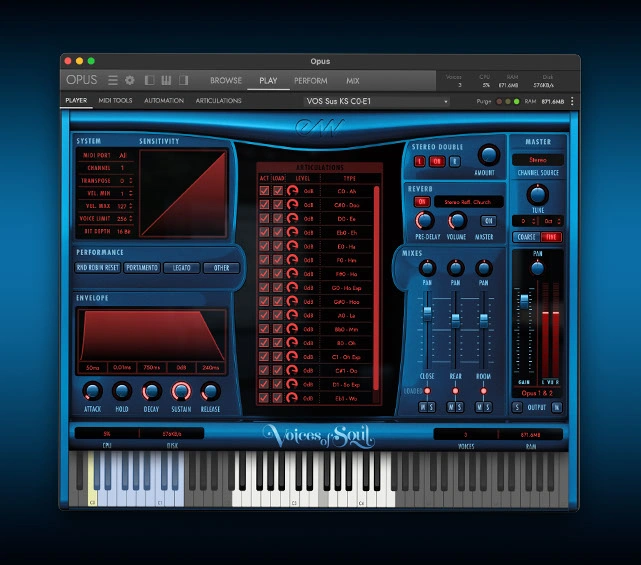641x565 pixels.
Task: Uncheck ACT checkbox for C0 - Ah
Action: [x=264, y=191]
